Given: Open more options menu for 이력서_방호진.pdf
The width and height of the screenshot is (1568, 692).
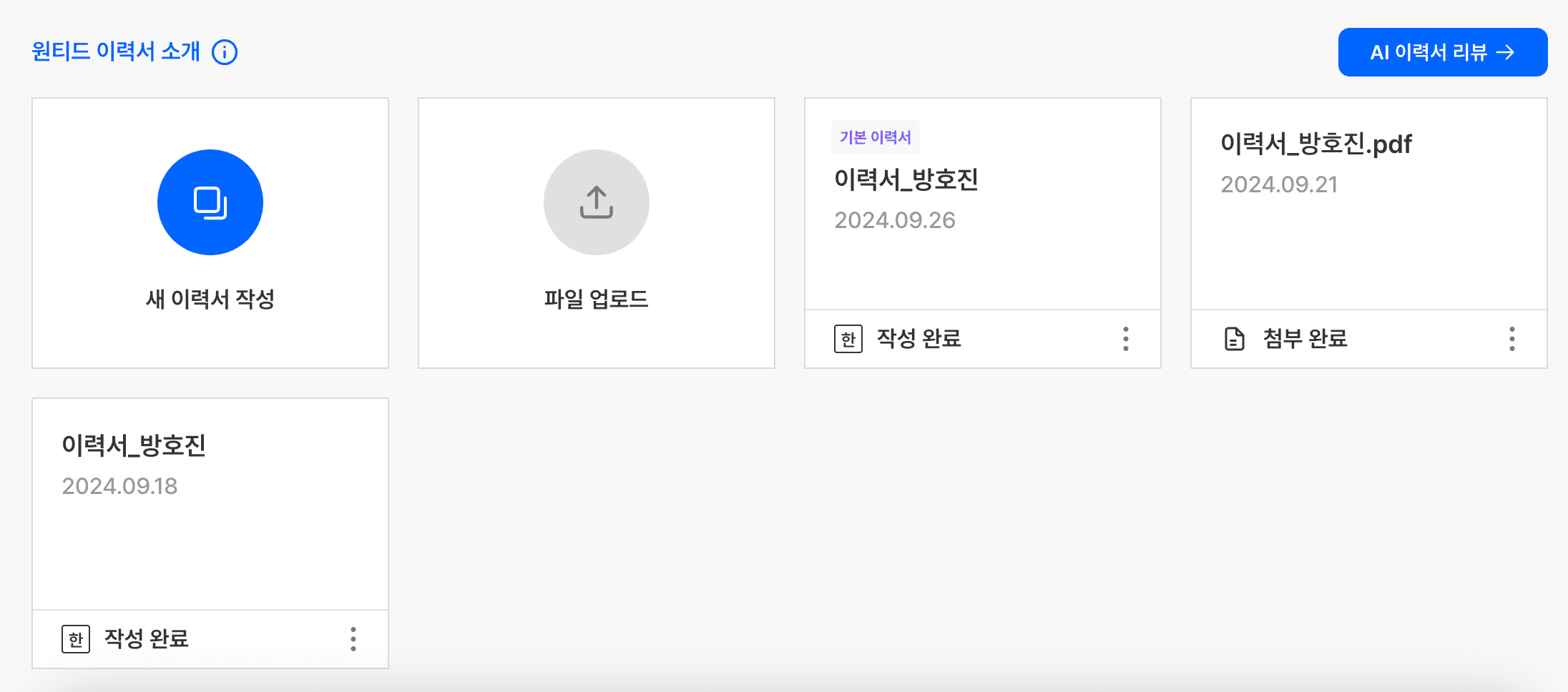Looking at the screenshot, I should tap(1511, 339).
